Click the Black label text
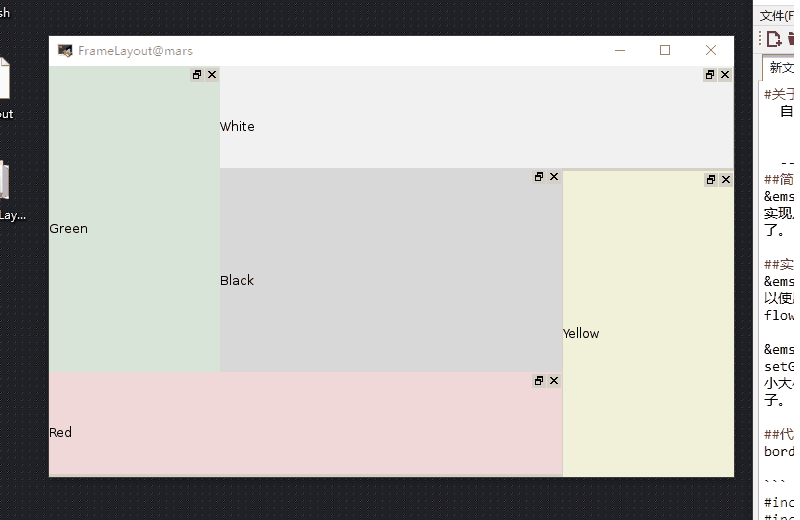Viewport: 800px width, 520px height. coord(237,281)
